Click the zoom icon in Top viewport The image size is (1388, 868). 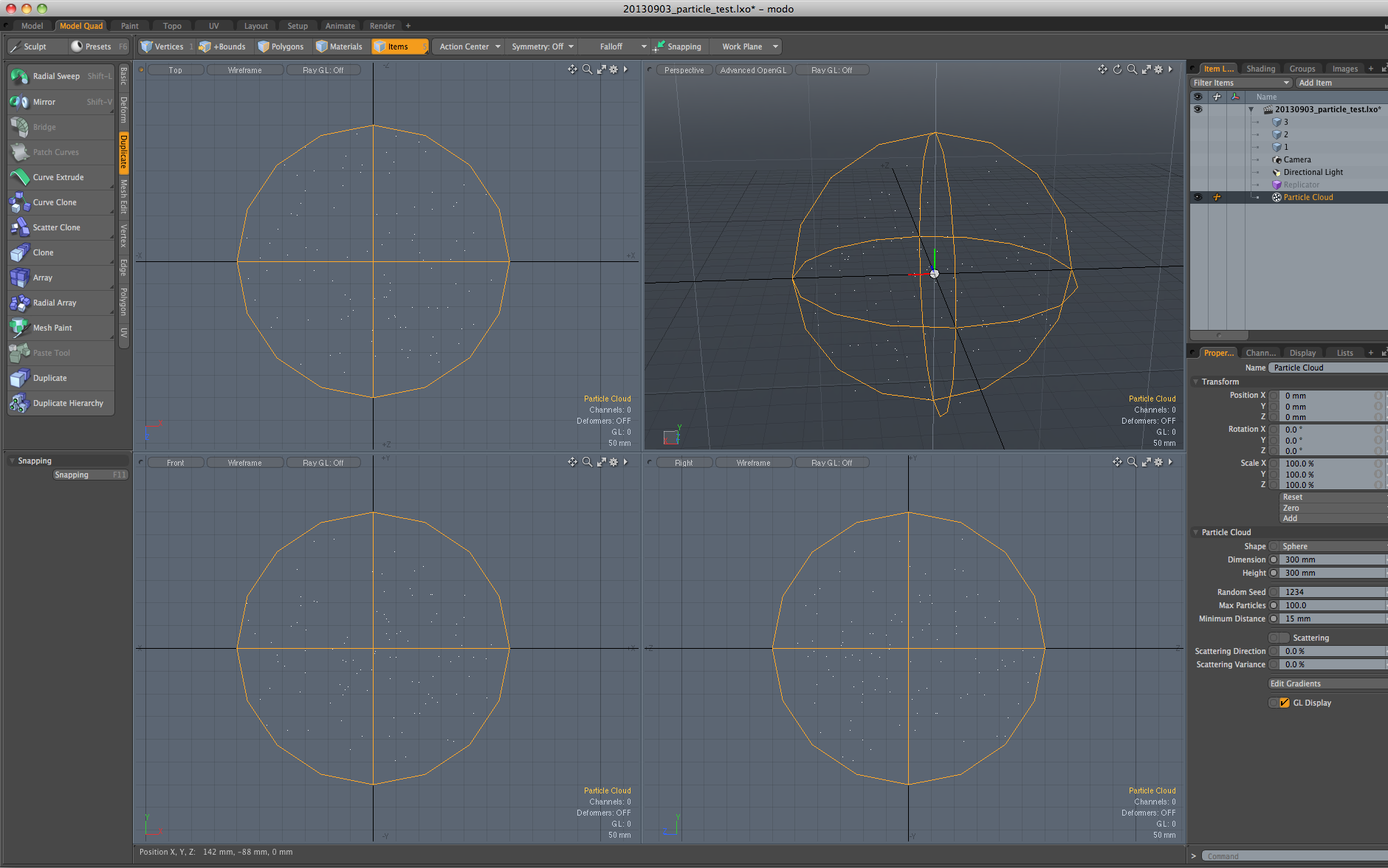(x=587, y=69)
